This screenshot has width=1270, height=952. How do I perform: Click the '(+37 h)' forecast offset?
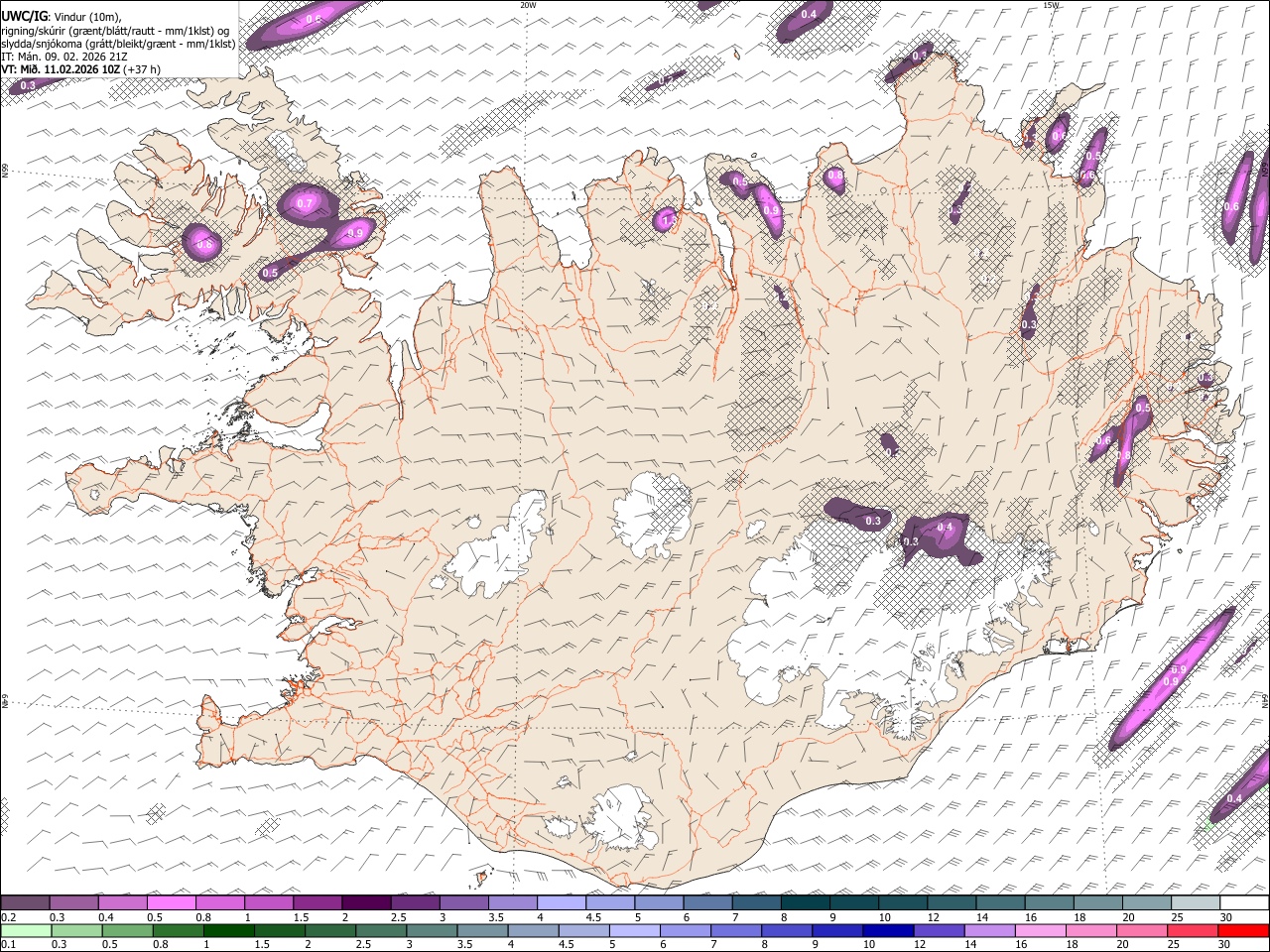pyautogui.click(x=142, y=69)
